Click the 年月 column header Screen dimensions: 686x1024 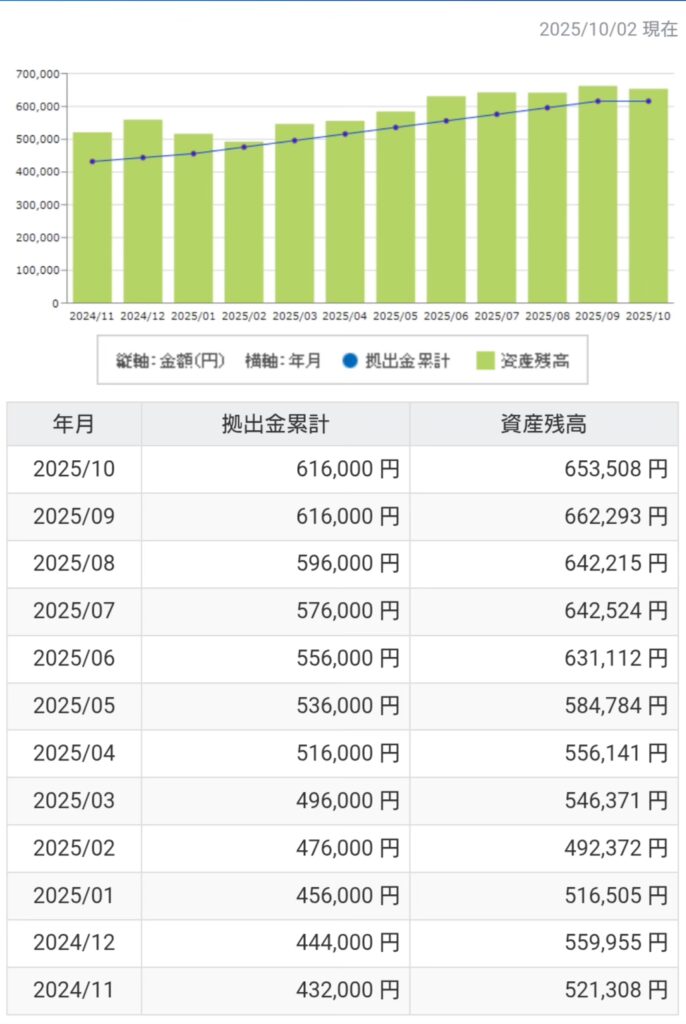click(x=74, y=424)
